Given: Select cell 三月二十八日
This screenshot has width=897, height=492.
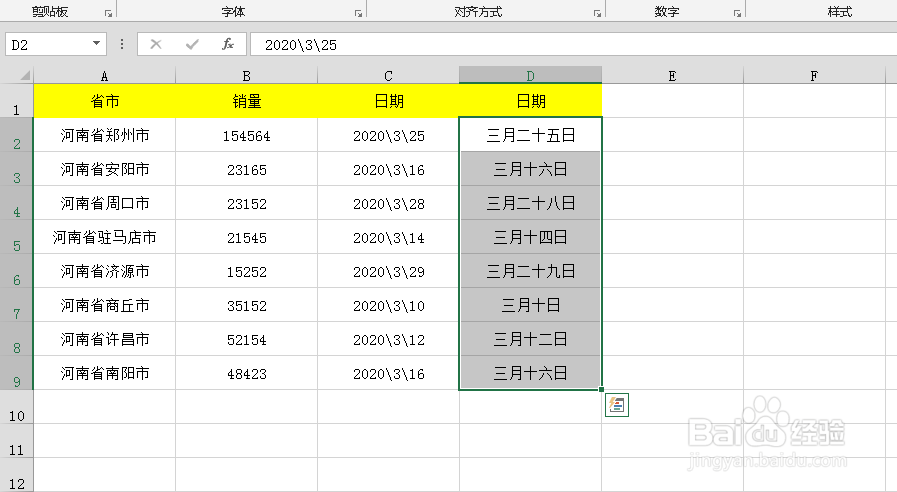Looking at the screenshot, I should 530,203.
